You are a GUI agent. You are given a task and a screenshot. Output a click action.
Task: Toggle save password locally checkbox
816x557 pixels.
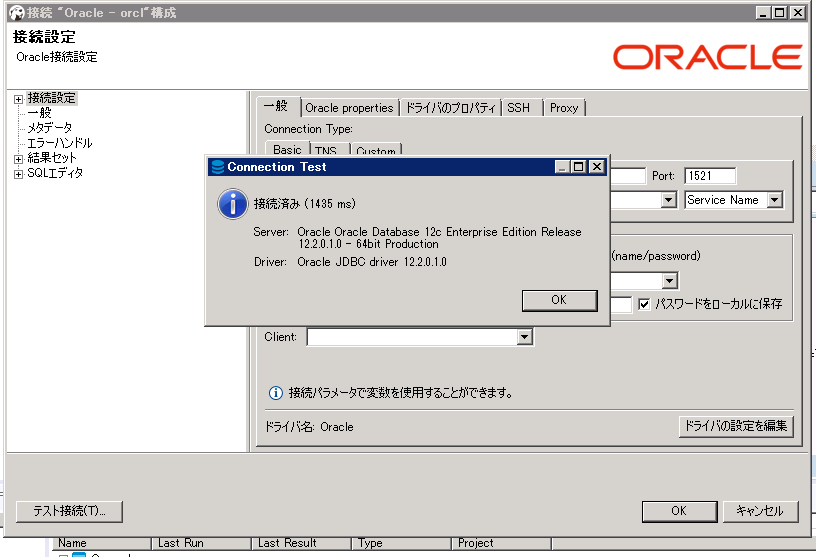click(x=644, y=304)
